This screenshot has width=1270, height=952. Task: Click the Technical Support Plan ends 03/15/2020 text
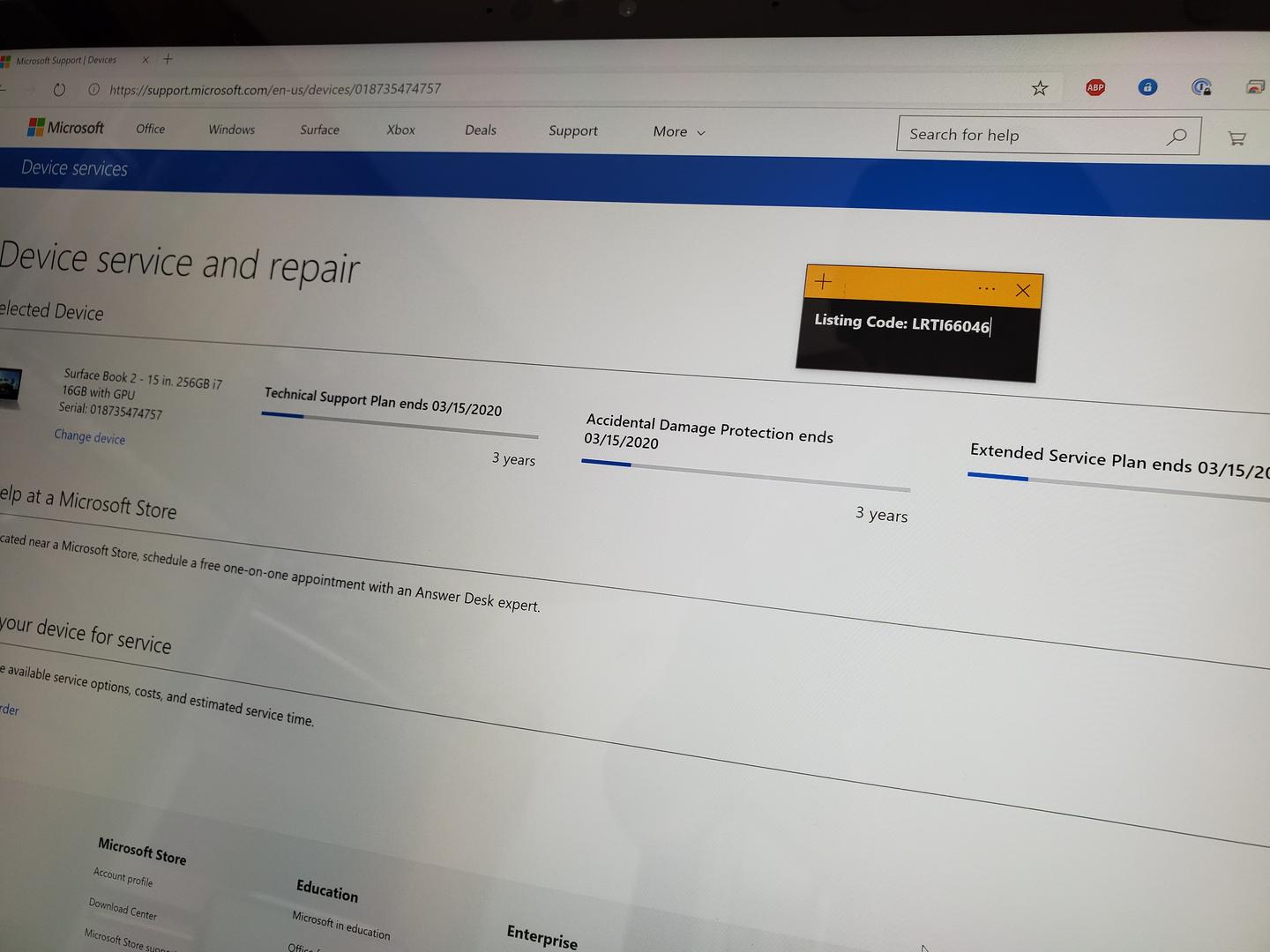click(x=383, y=401)
